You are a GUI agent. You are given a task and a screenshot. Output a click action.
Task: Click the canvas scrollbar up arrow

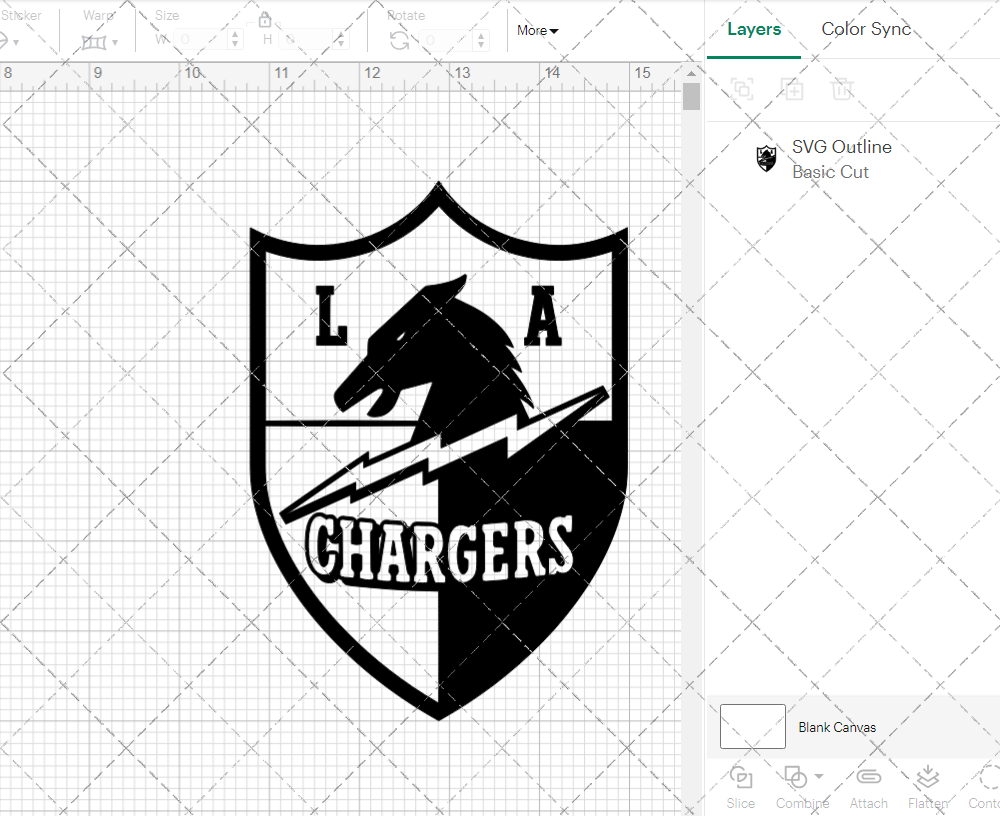[x=691, y=73]
